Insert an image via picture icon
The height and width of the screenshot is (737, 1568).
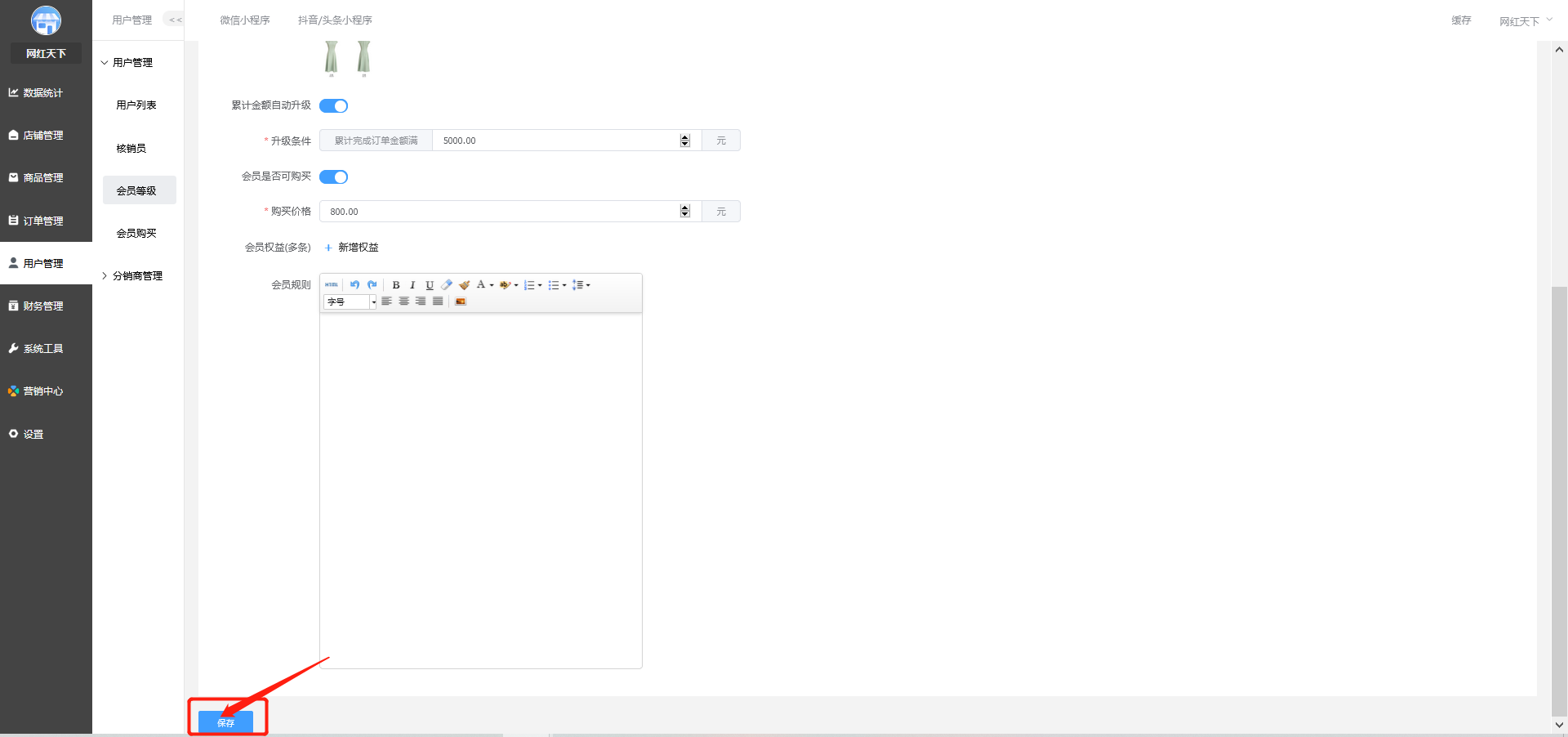(x=461, y=301)
